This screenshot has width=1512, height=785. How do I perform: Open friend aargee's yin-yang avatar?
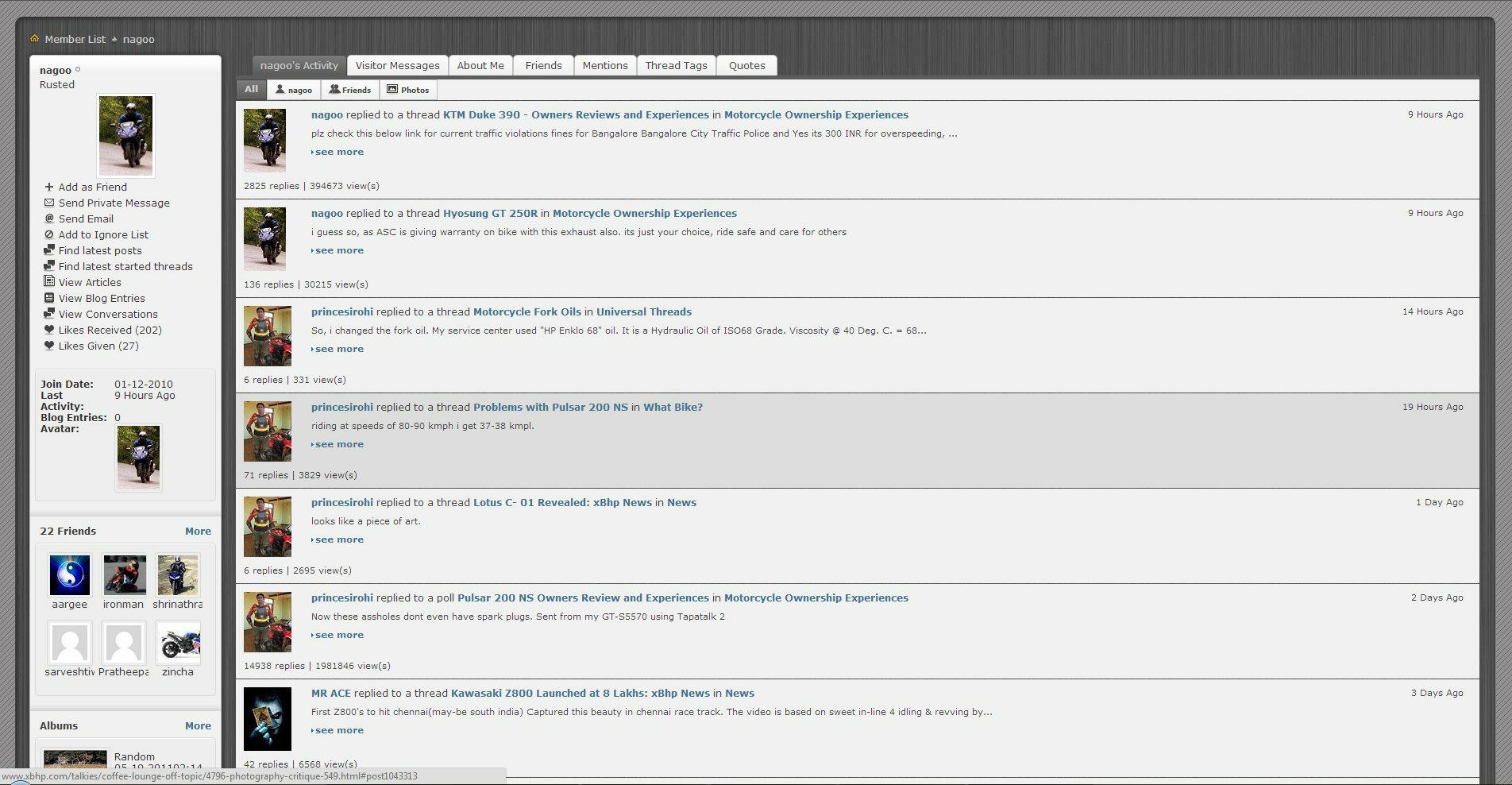point(70,575)
